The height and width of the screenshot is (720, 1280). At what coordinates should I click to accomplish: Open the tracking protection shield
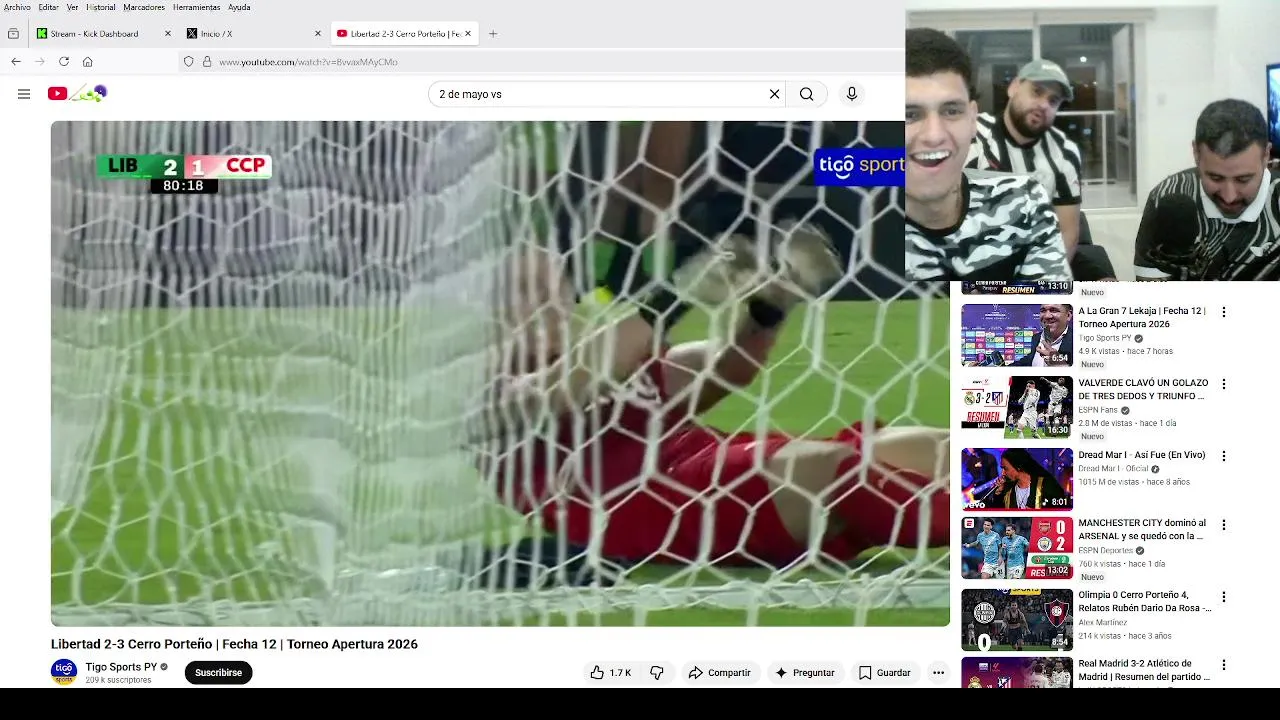[x=188, y=62]
